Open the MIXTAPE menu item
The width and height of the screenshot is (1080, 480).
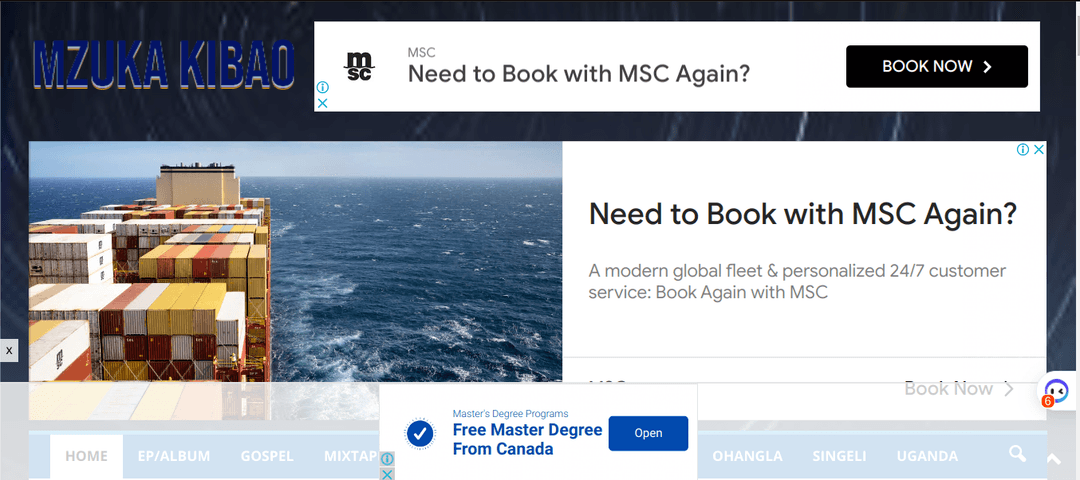[x=351, y=456]
